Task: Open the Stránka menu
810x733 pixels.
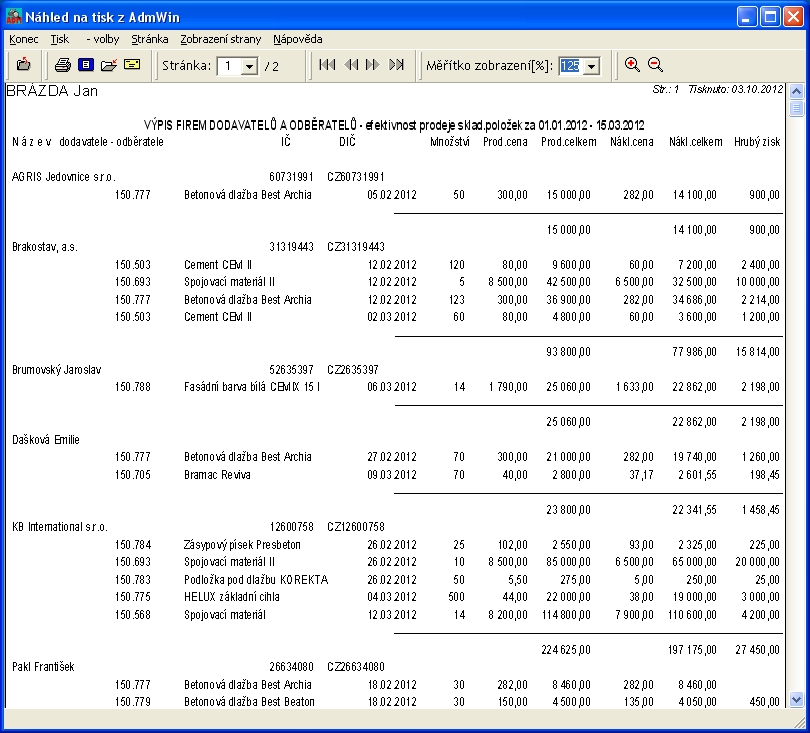Action: point(150,39)
